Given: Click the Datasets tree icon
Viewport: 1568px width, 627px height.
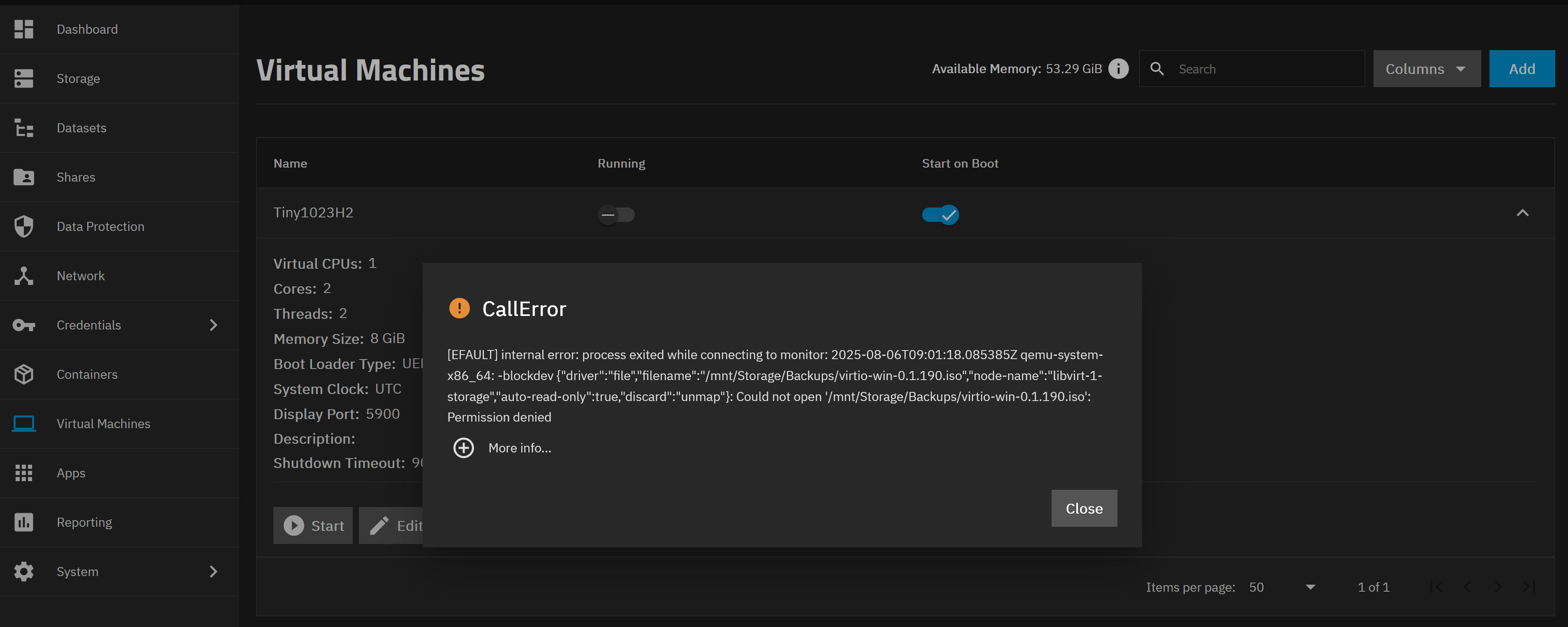Looking at the screenshot, I should point(24,128).
